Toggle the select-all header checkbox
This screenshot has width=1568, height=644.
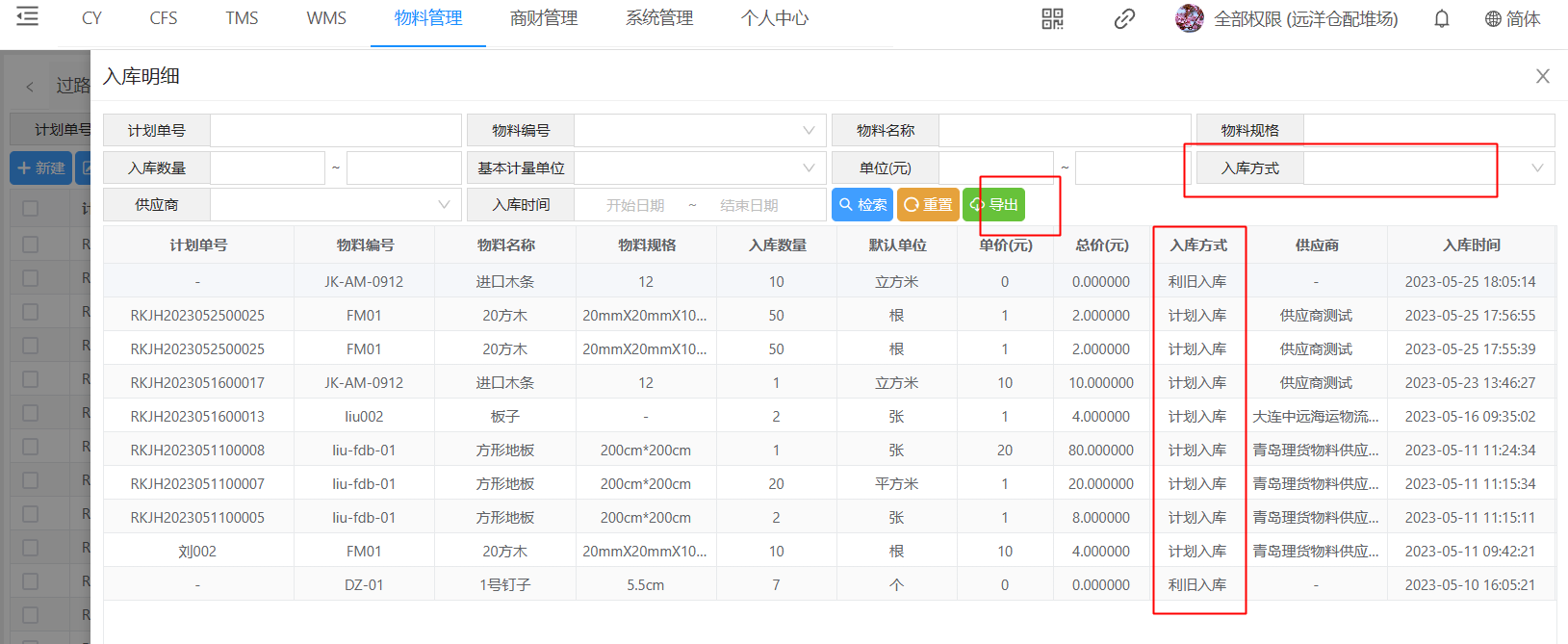31,209
